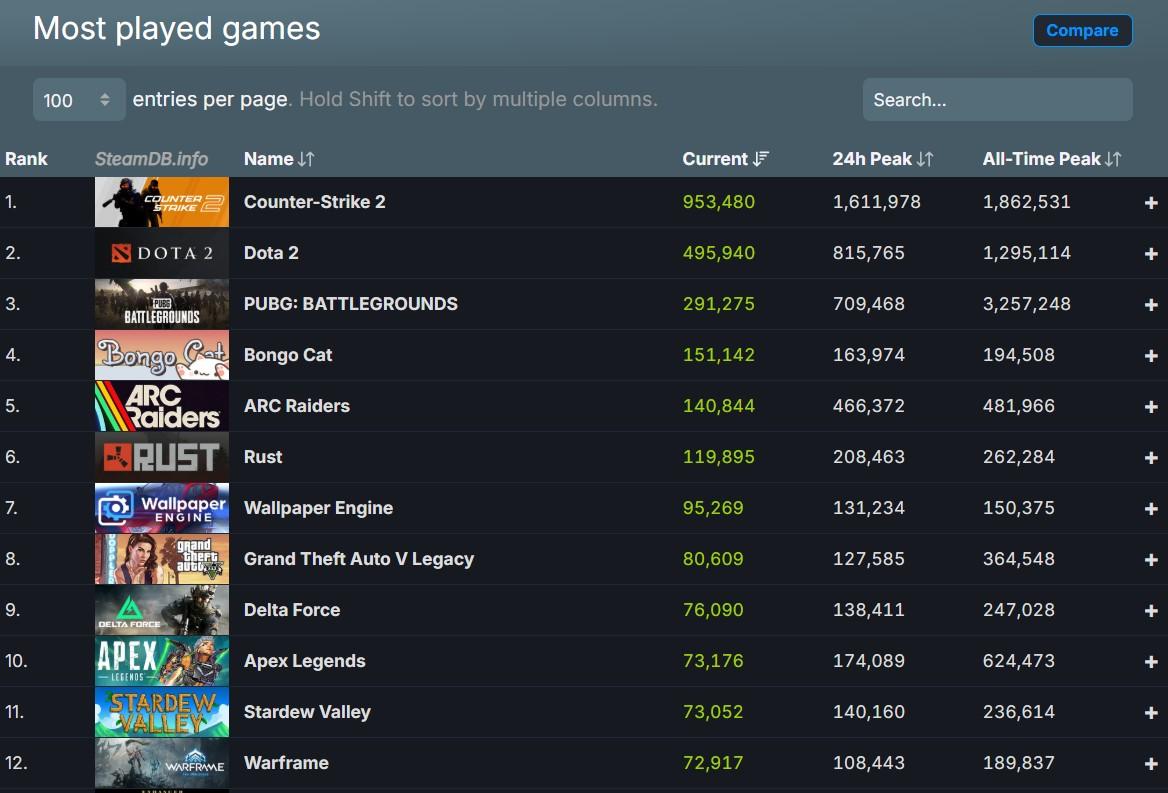Expand Warframe row using plus sign
1168x793 pixels.
(x=1150, y=764)
